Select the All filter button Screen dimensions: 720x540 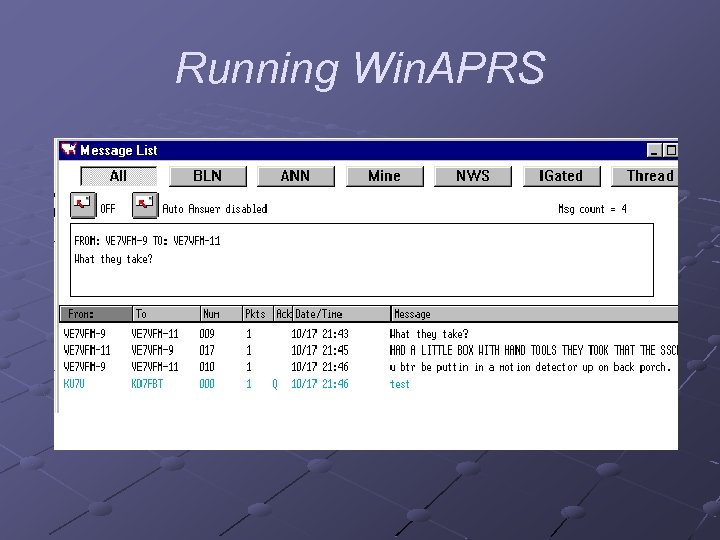[x=118, y=176]
